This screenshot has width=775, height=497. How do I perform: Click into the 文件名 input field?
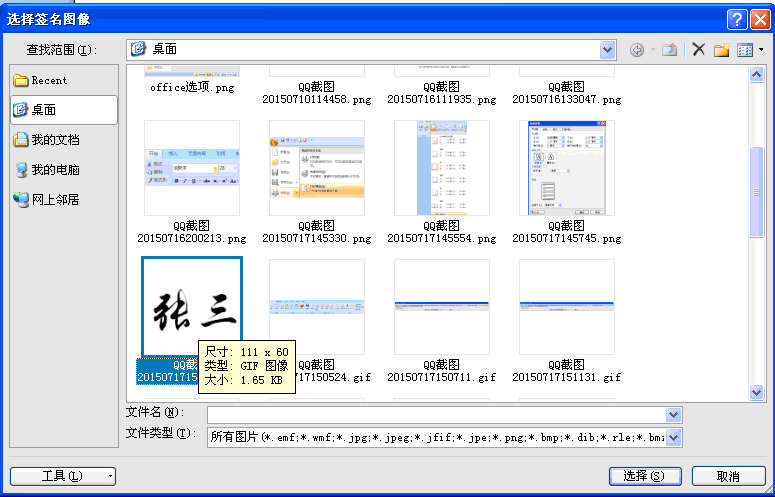click(436, 414)
